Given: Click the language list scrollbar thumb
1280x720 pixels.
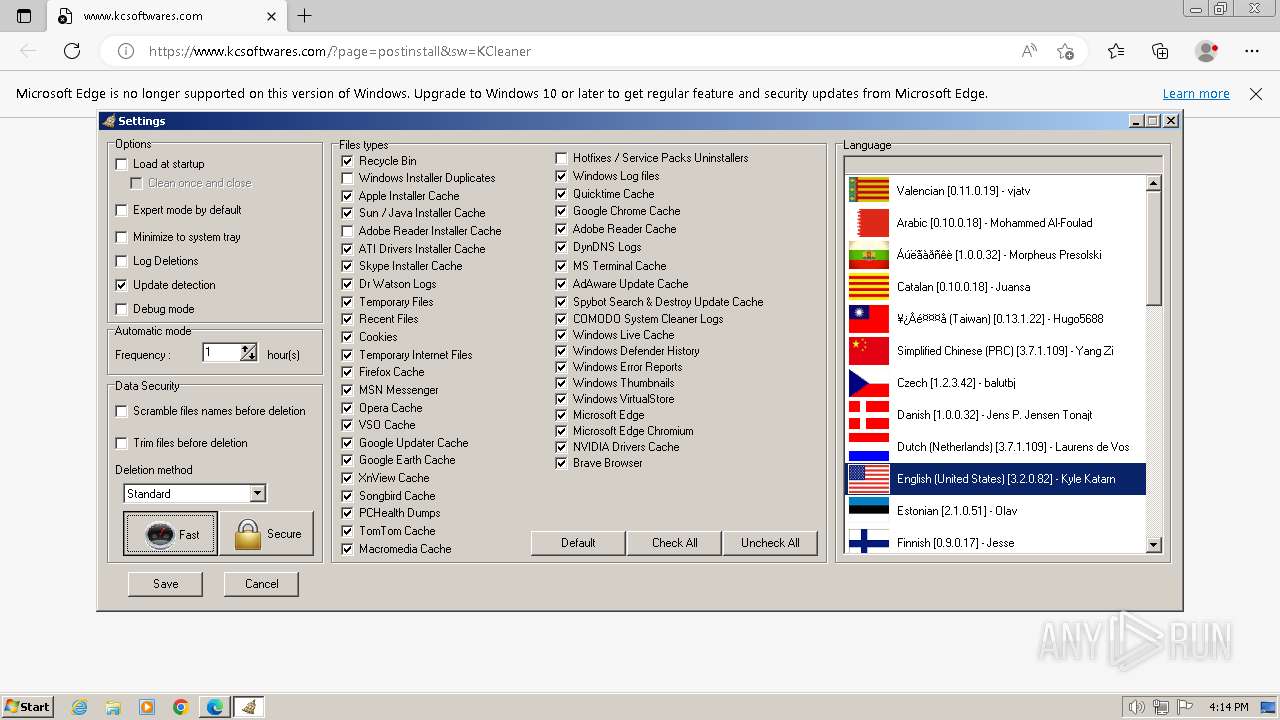Looking at the screenshot, I should click(x=1153, y=248).
